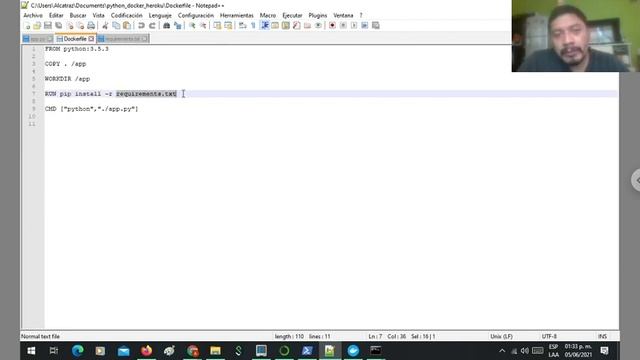Click the Save toolbar icon
Image resolution: width=640 pixels, height=360 pixels.
click(x=48, y=26)
